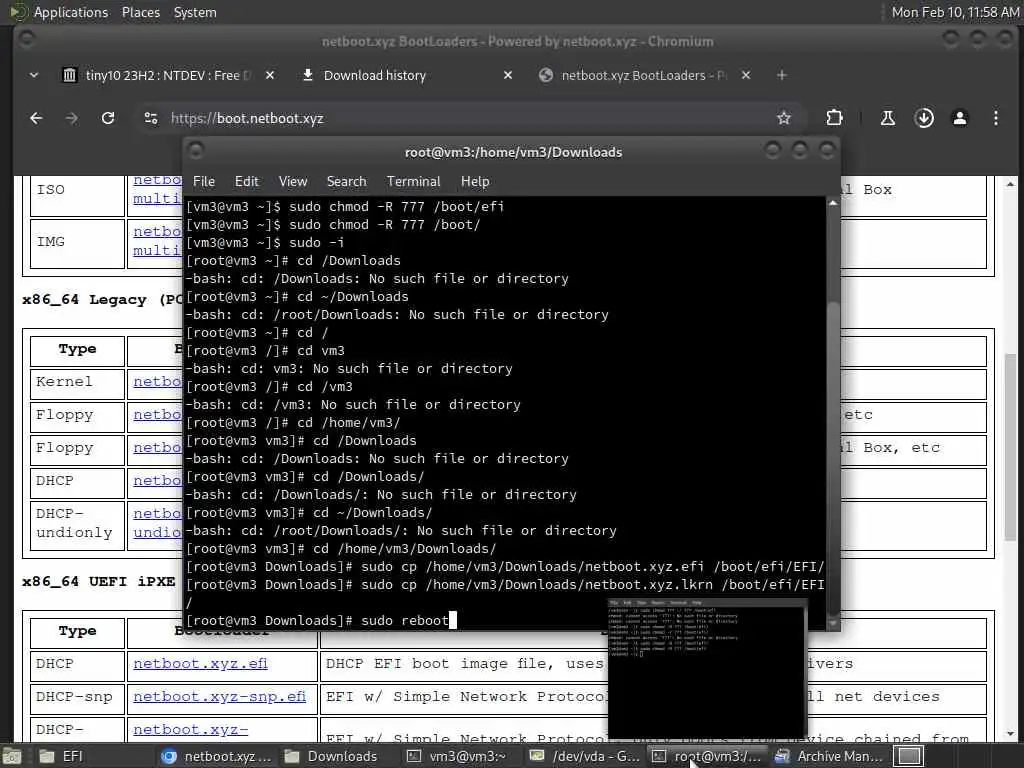The height and width of the screenshot is (768, 1024).
Task: Reload the boot.netboot.xyz page
Action: pyautogui.click(x=108, y=118)
